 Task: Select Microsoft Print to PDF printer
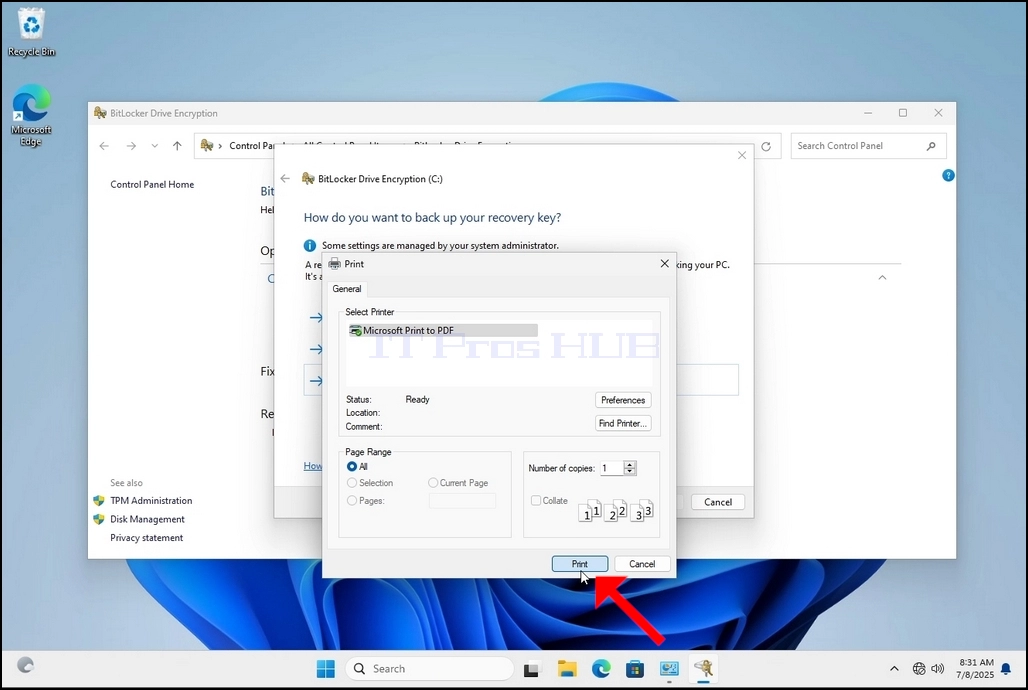tap(443, 331)
